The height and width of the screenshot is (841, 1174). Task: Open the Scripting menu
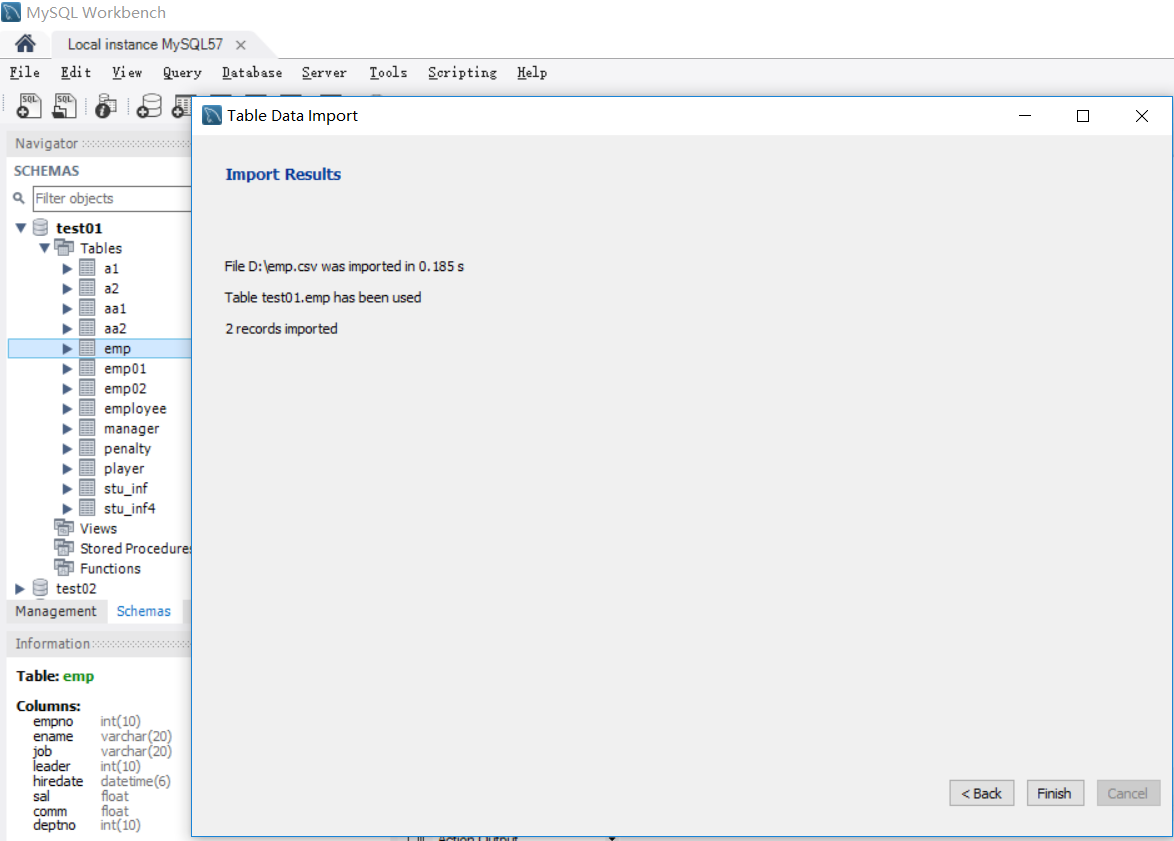tap(462, 73)
